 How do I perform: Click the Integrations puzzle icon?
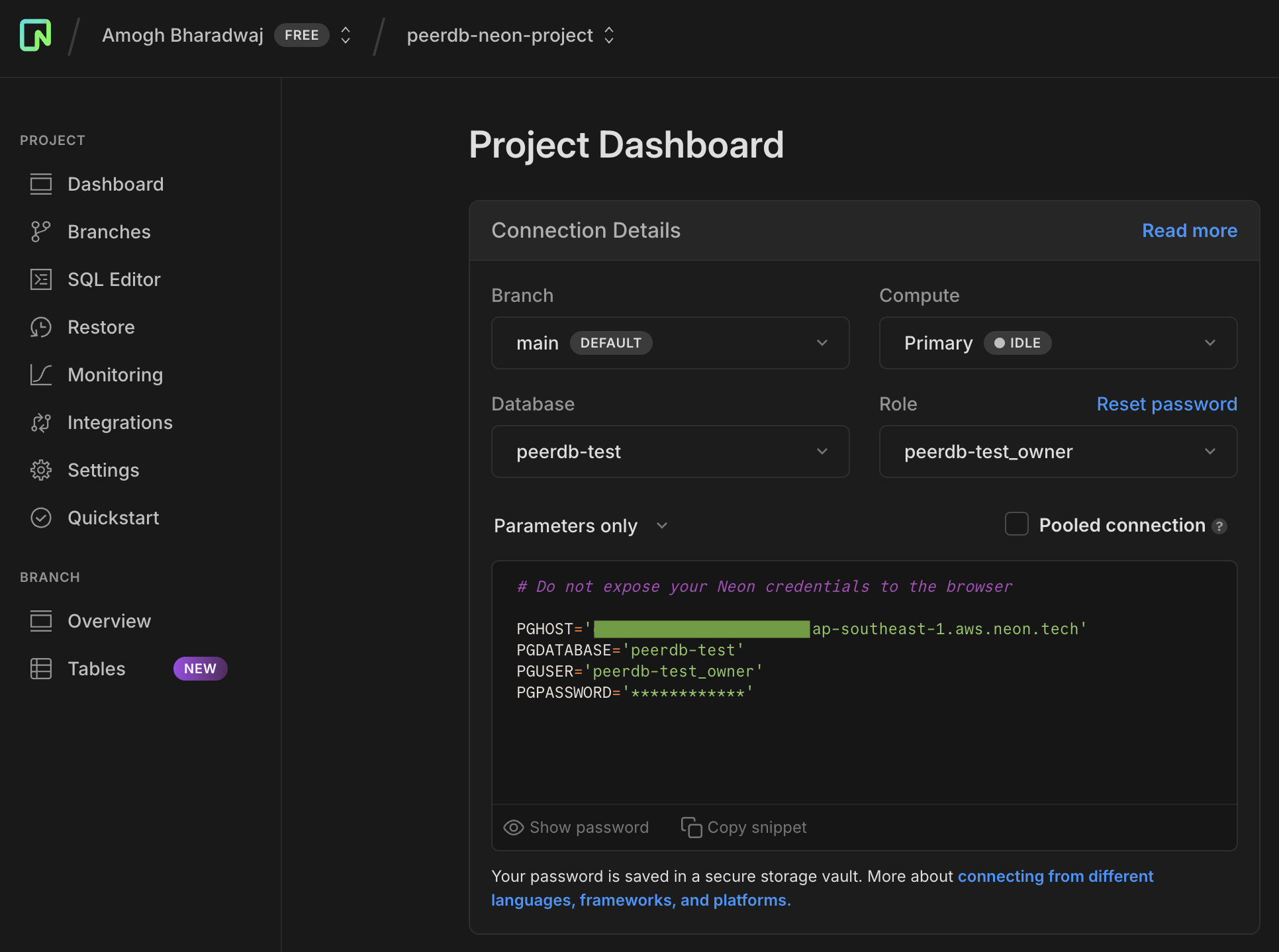[x=40, y=422]
